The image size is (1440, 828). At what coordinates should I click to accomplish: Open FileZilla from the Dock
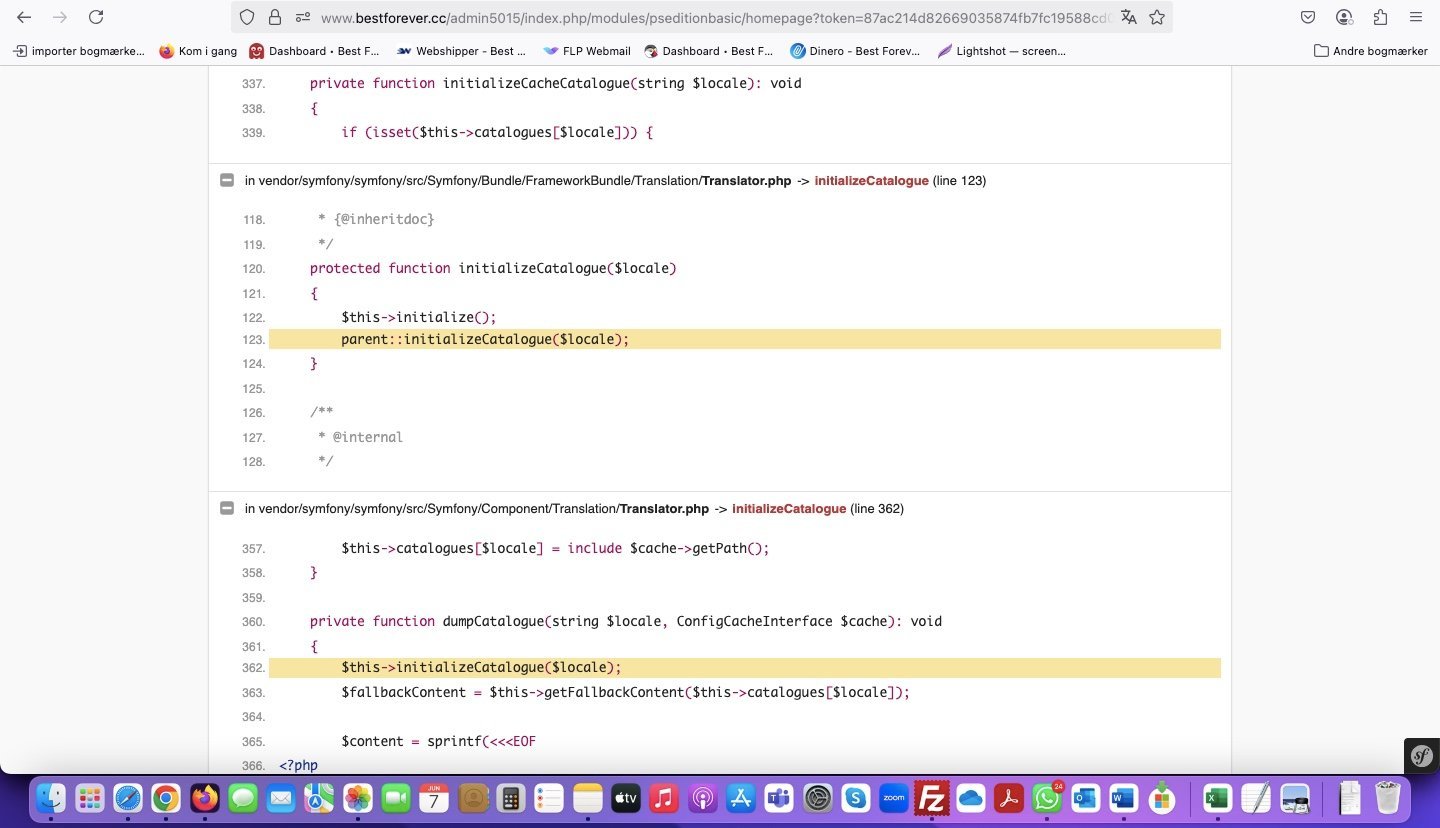click(932, 798)
